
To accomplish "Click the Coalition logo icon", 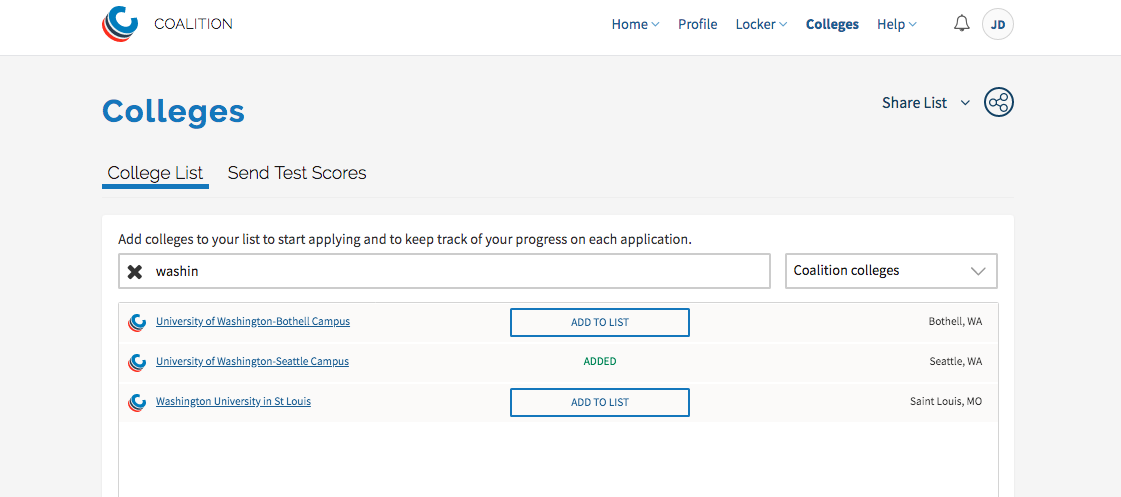I will point(119,24).
